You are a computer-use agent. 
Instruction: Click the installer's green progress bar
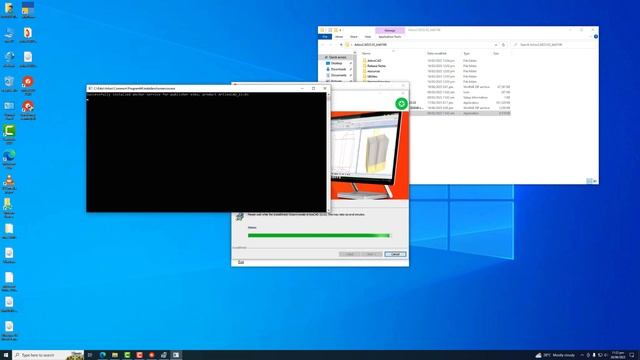pyautogui.click(x=319, y=236)
